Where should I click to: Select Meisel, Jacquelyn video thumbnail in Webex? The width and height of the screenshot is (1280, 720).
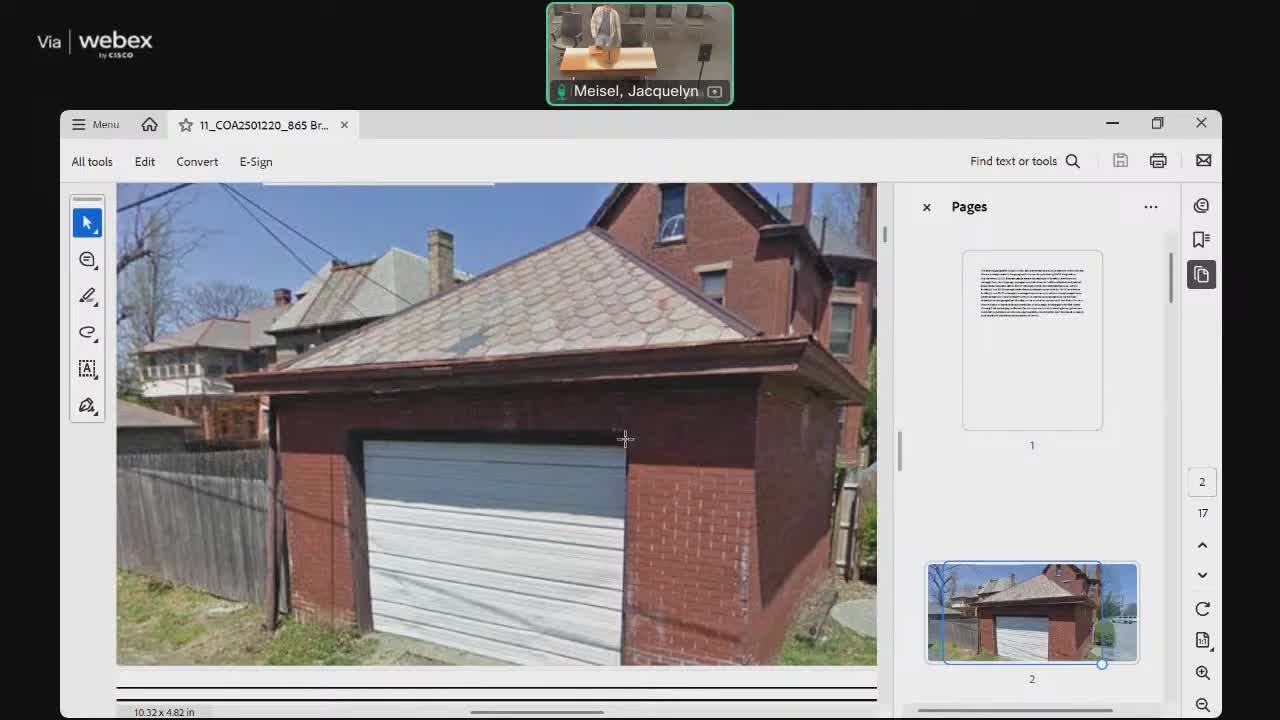tap(640, 54)
